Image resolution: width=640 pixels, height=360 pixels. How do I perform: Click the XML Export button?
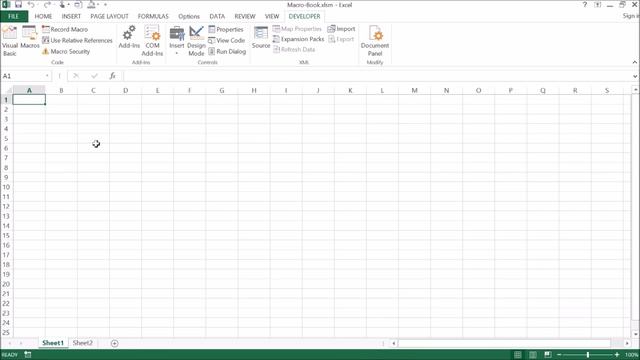coord(341,39)
